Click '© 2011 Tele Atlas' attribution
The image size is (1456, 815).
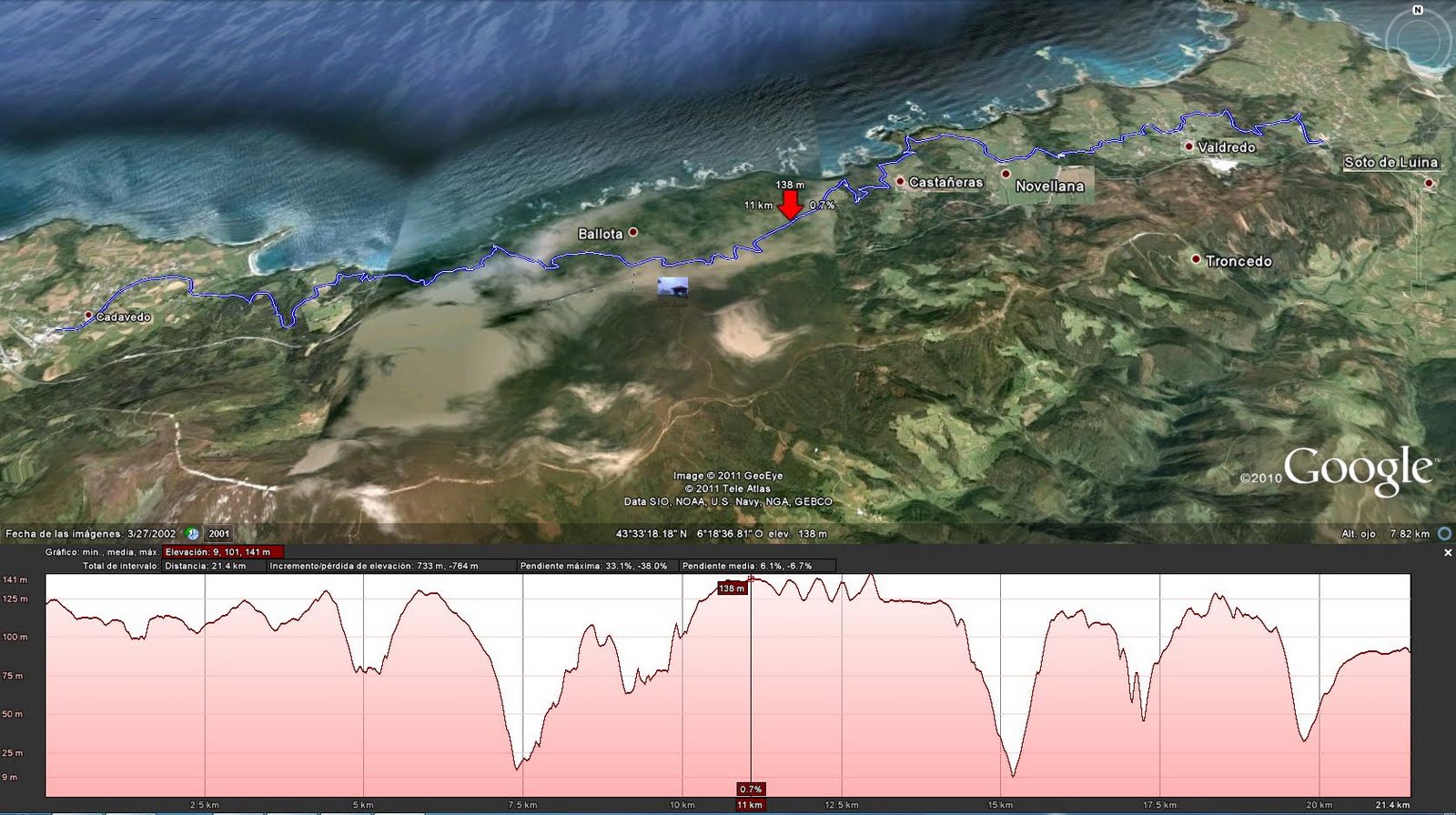728,488
